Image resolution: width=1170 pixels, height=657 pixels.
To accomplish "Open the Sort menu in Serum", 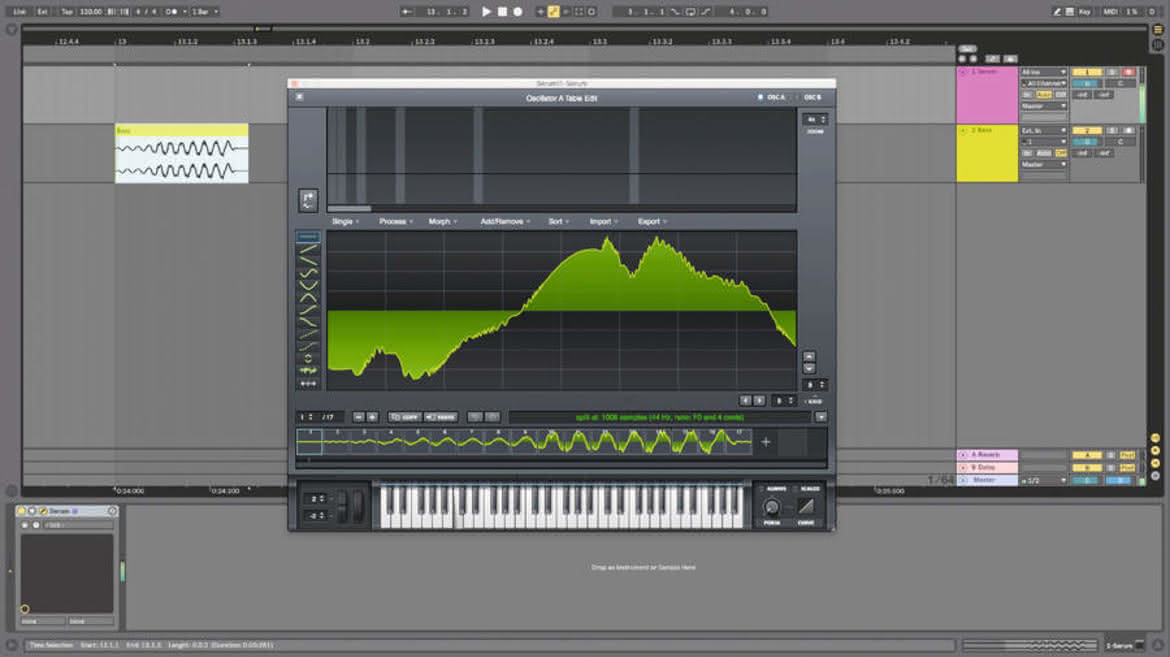I will coord(558,221).
